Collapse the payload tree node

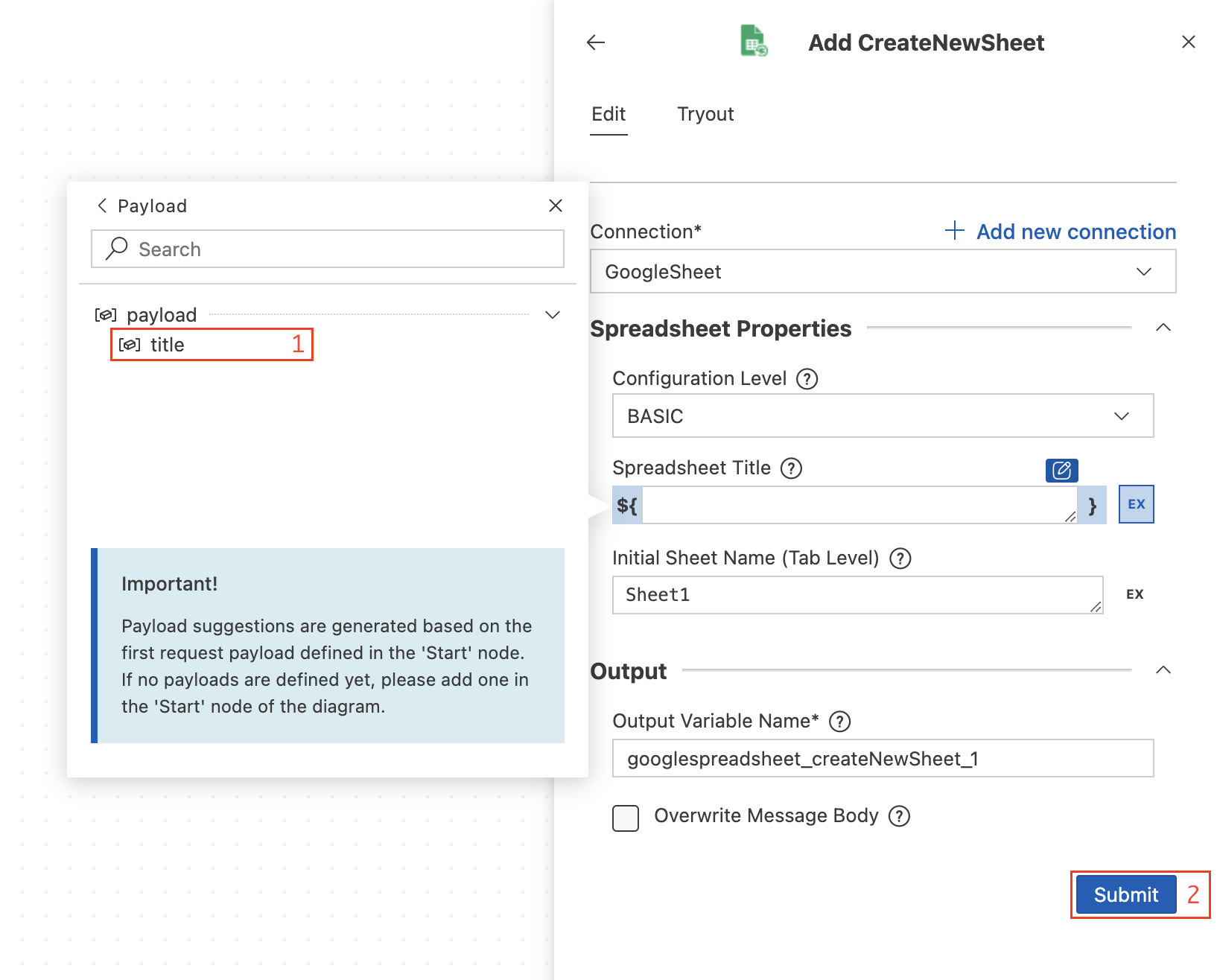(553, 315)
